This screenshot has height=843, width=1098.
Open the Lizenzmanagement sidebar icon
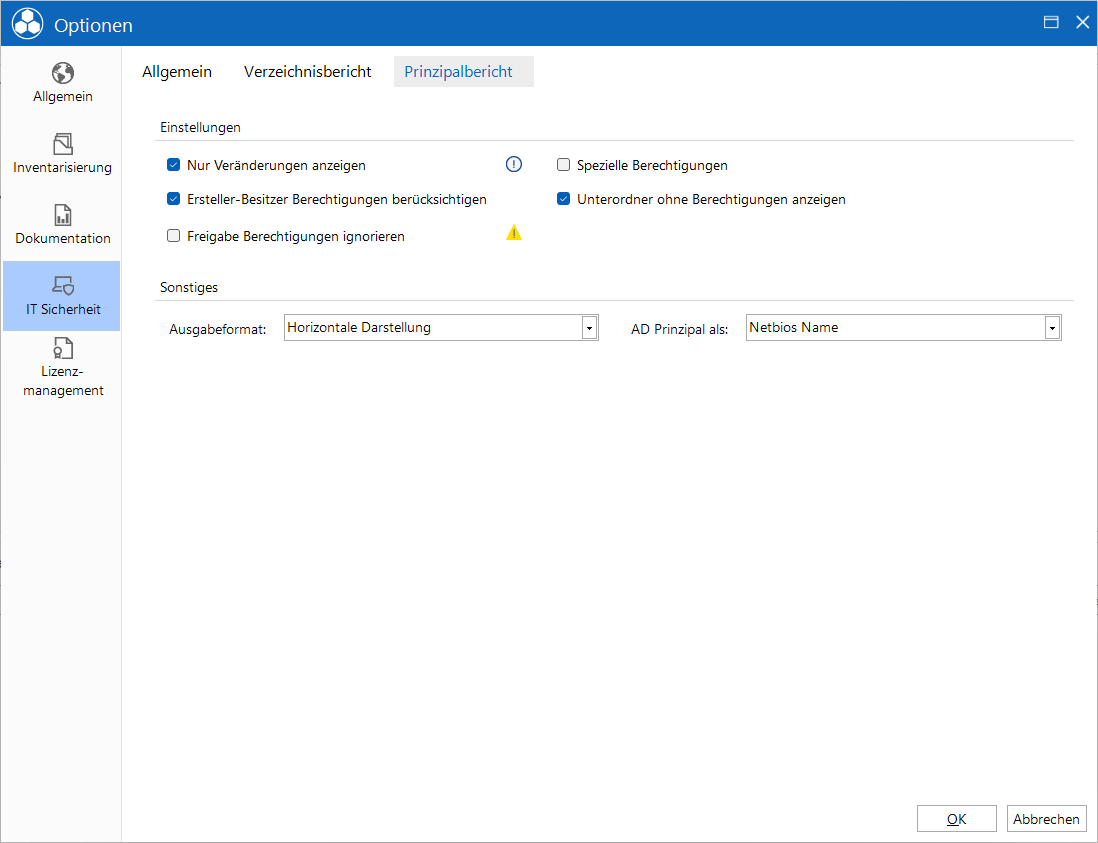[x=63, y=348]
